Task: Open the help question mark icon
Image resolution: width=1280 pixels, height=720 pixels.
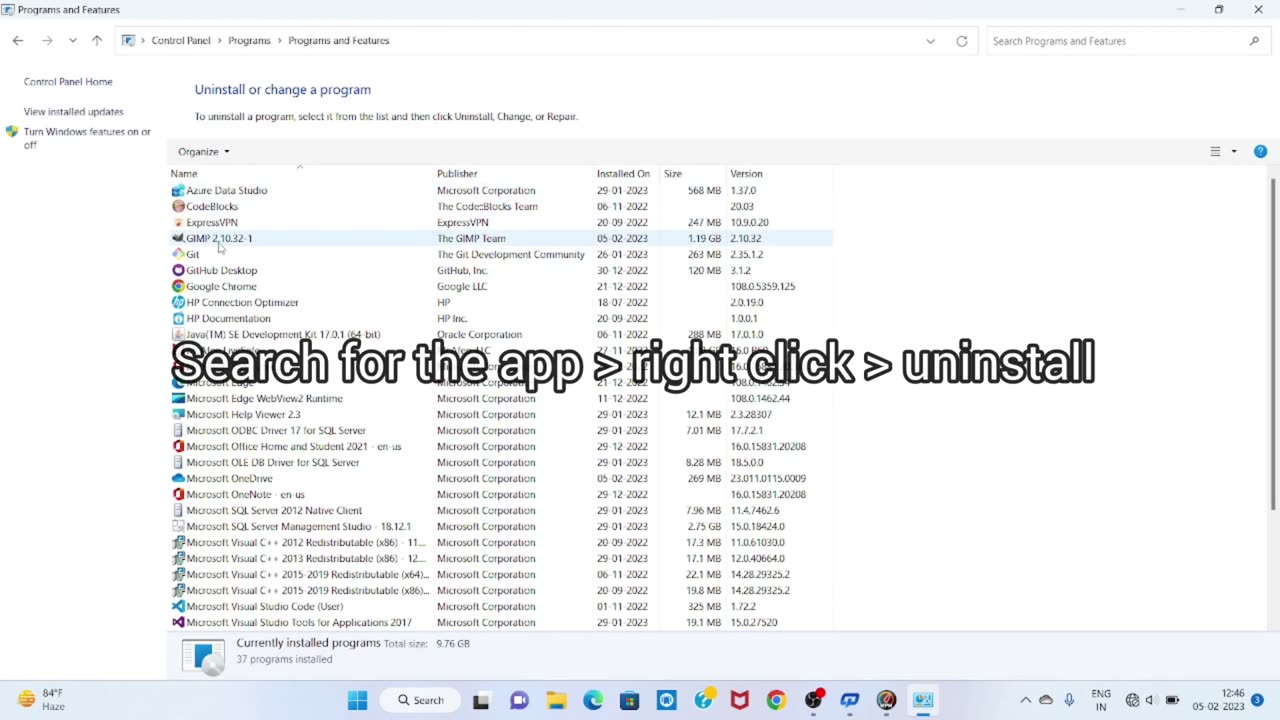Action: click(1260, 151)
